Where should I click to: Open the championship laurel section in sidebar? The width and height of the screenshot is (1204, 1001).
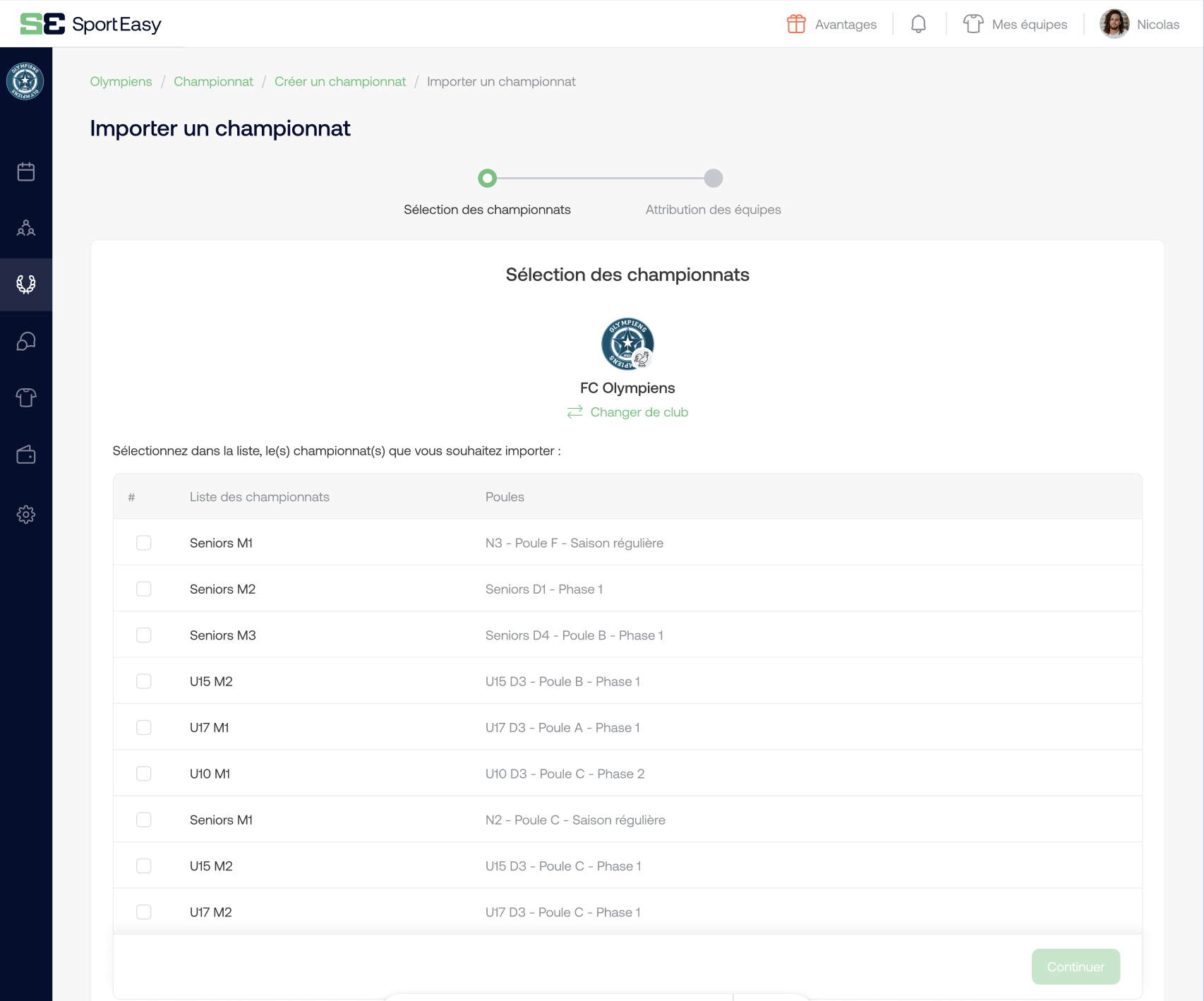(26, 284)
